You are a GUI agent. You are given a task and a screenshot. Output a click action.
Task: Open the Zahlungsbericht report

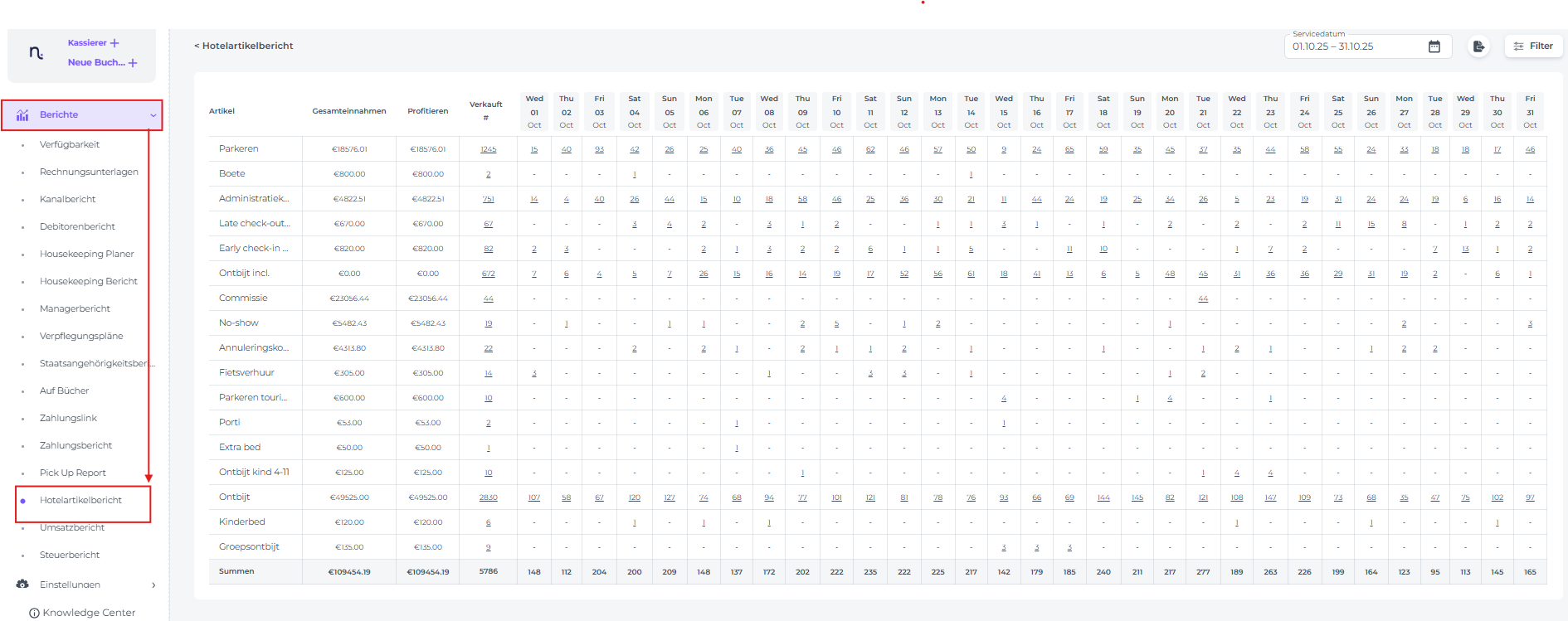click(75, 445)
